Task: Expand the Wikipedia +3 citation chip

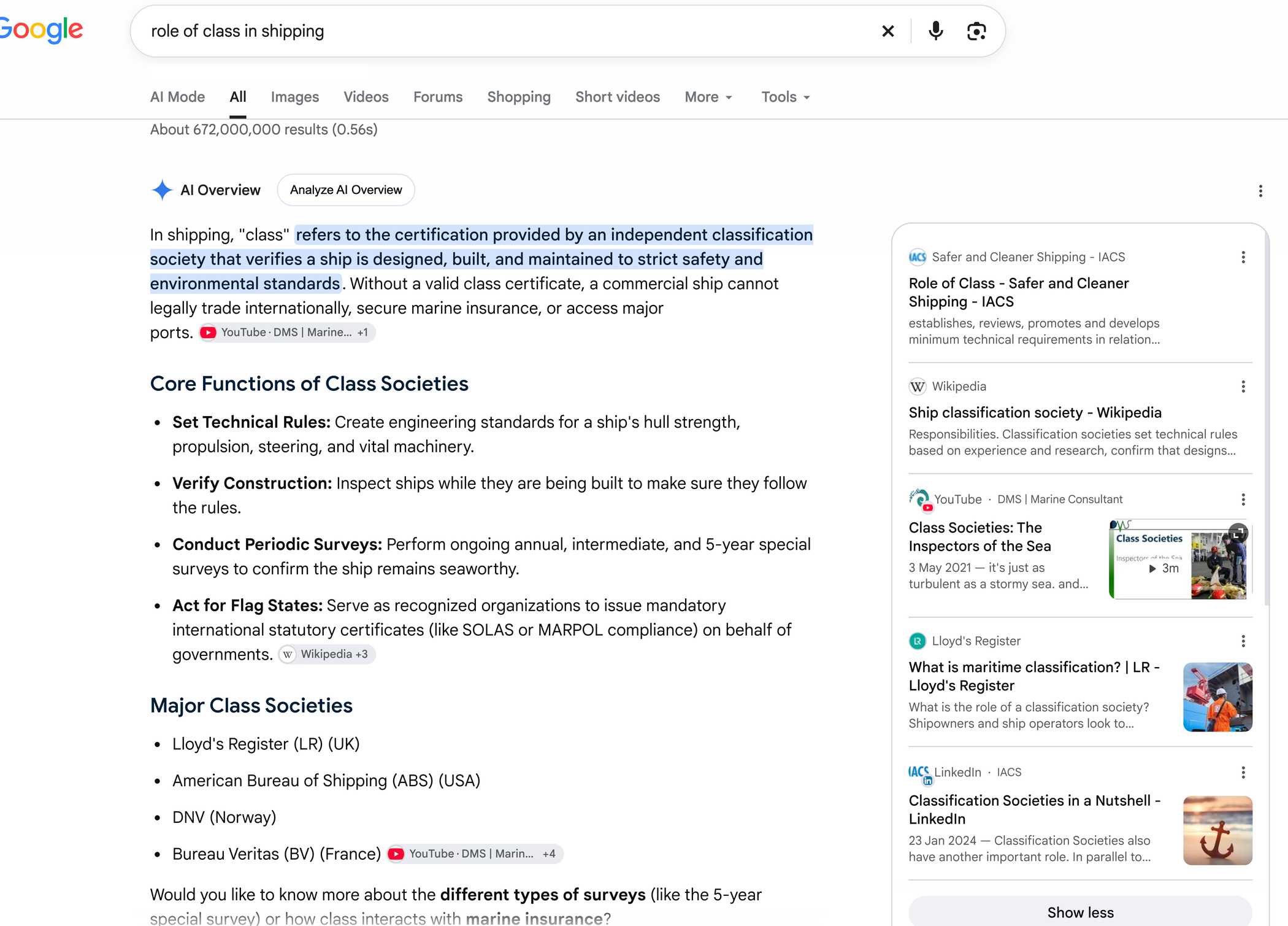Action: coord(327,654)
